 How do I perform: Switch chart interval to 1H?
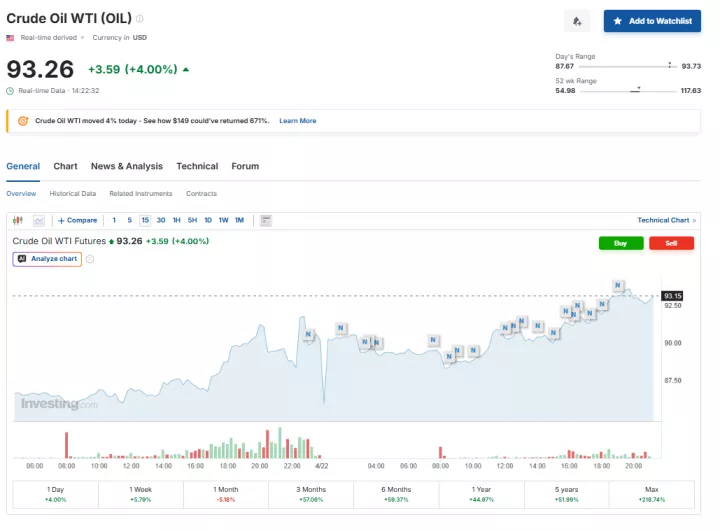(x=176, y=220)
